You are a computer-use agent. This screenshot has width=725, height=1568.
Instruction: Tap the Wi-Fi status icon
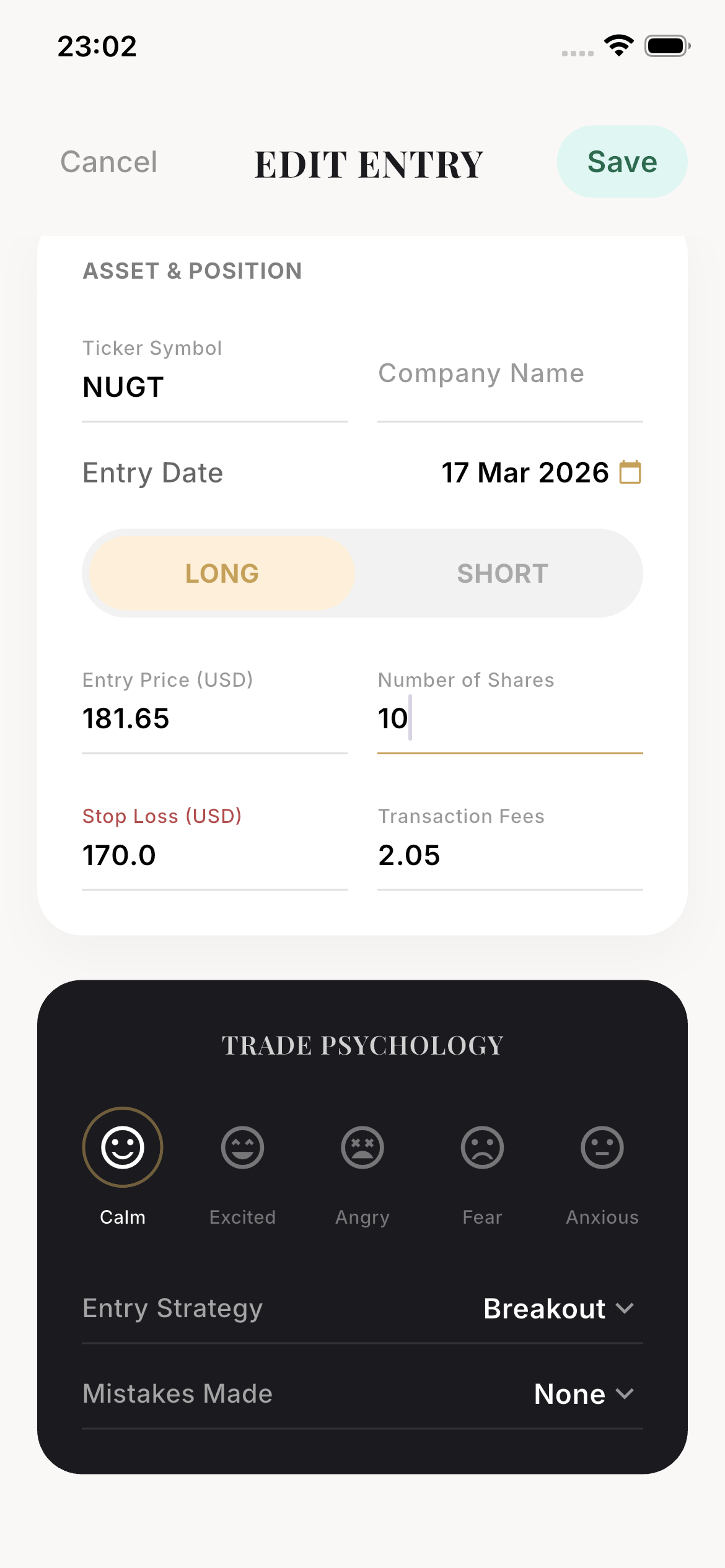[619, 46]
